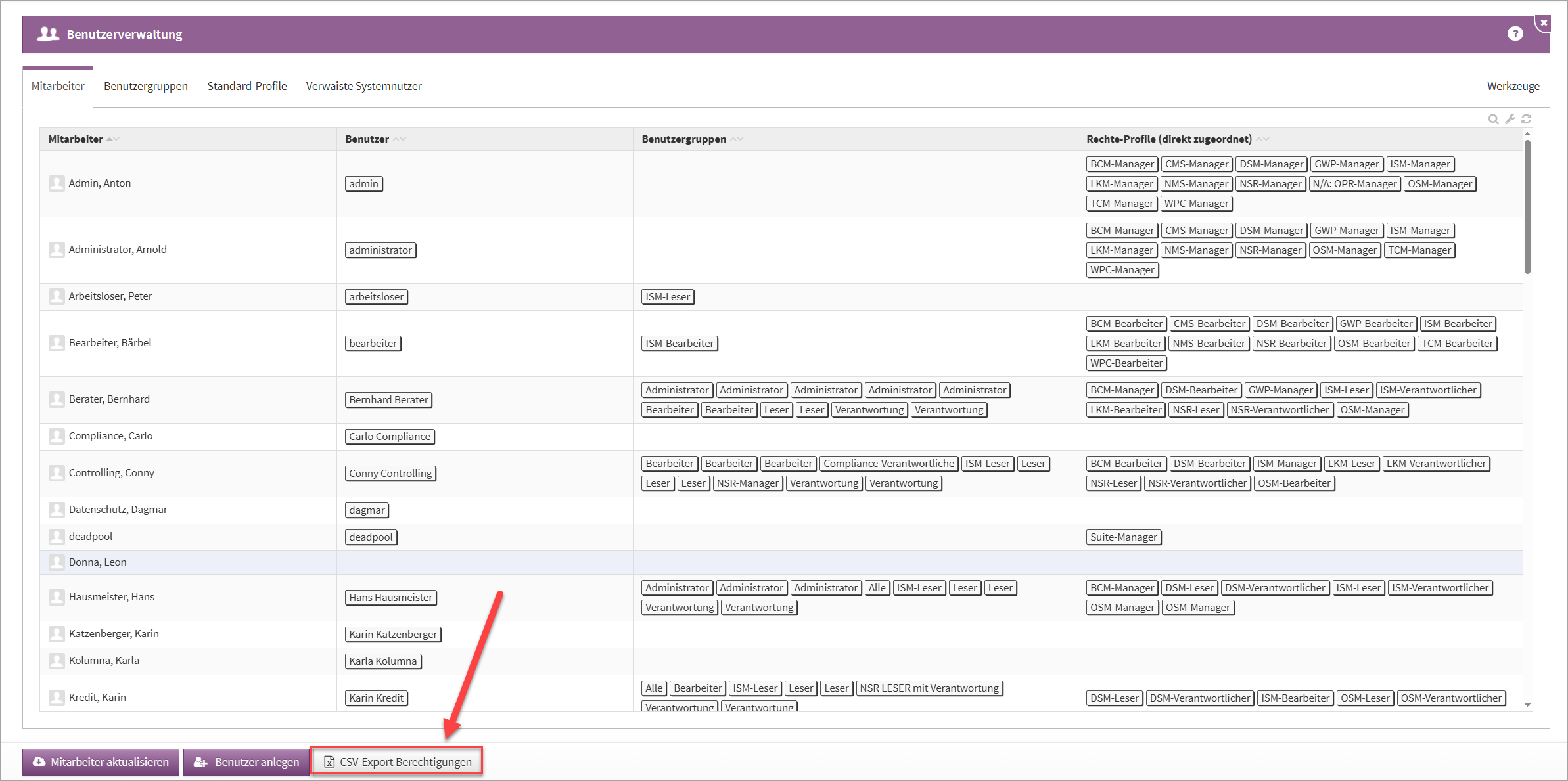Image resolution: width=1568 pixels, height=781 pixels.
Task: Click Admin, Anton avatar icon
Action: [57, 183]
